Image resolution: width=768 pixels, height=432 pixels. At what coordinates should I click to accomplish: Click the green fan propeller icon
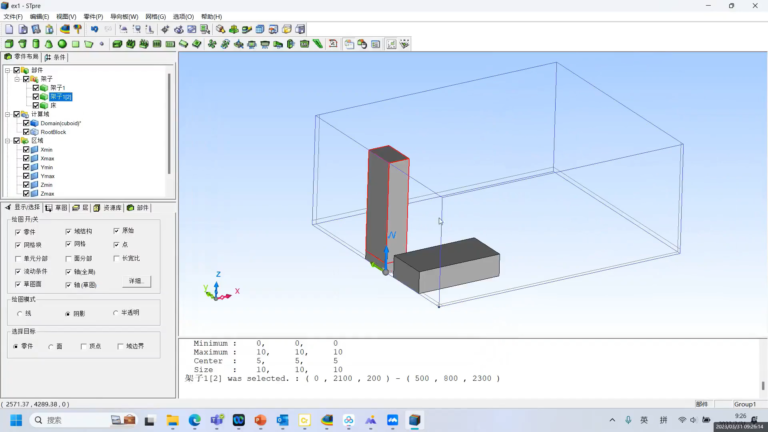tap(212, 44)
